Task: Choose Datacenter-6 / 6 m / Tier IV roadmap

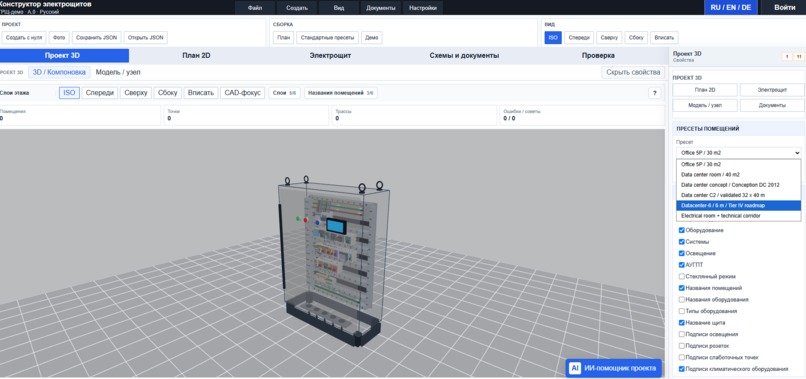Action: point(739,206)
